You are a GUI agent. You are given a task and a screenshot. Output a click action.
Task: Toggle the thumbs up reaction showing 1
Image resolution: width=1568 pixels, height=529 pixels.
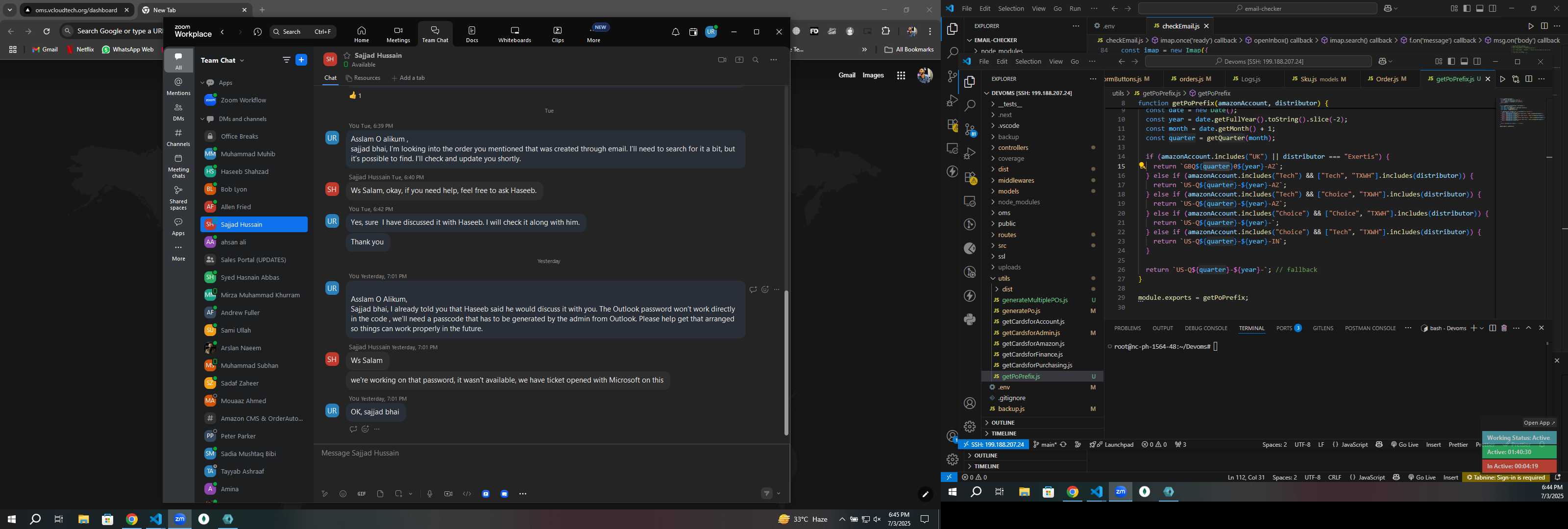(x=355, y=96)
